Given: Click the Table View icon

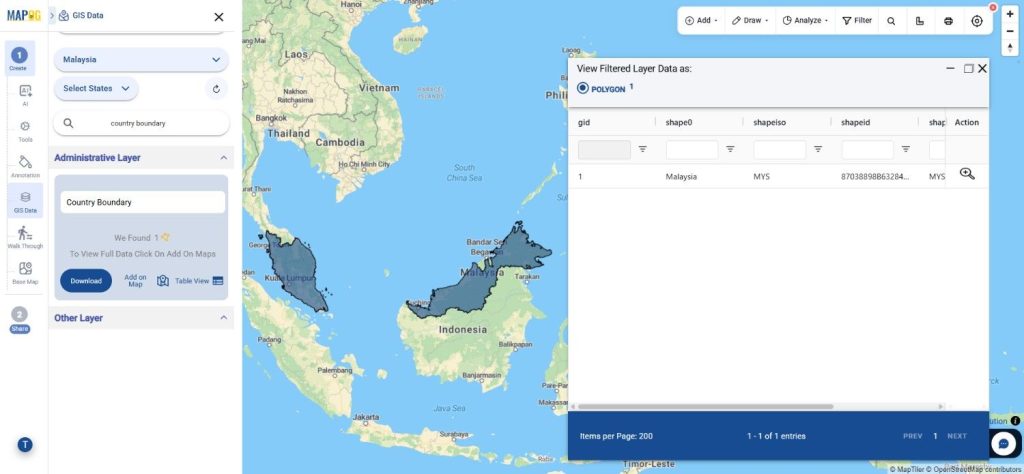Looking at the screenshot, I should [218, 281].
